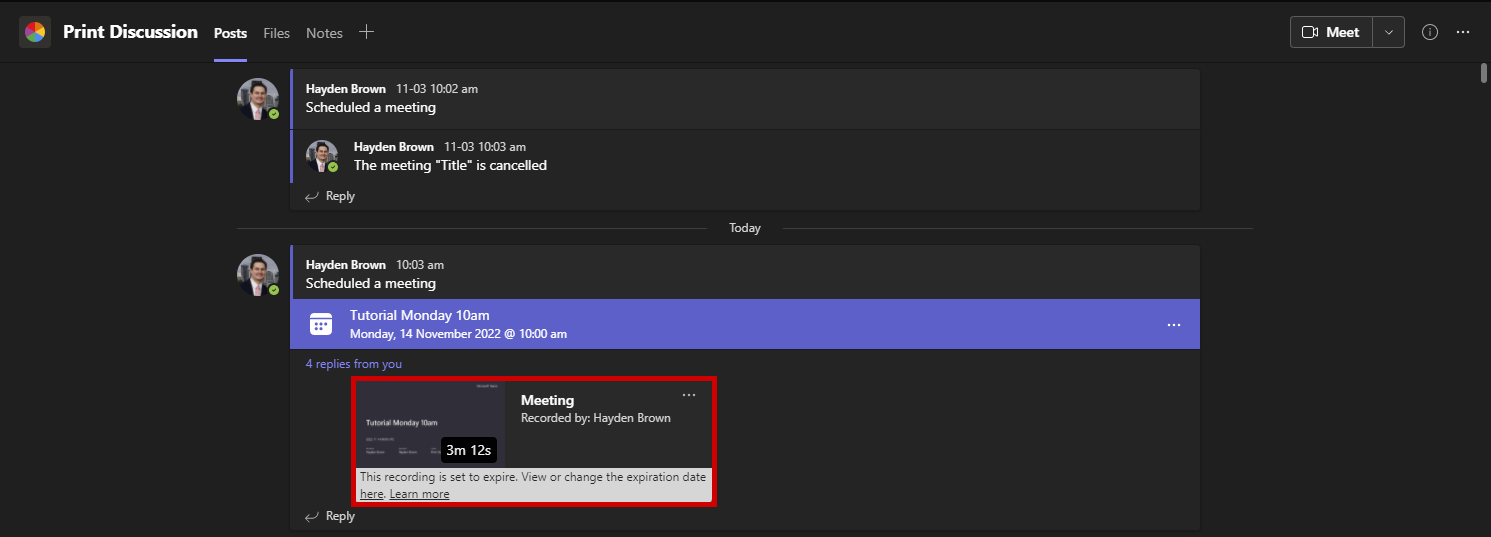The width and height of the screenshot is (1491, 537).
Task: Click Hayden Brown's avatar on cancelled meeting reply
Action: click(322, 156)
